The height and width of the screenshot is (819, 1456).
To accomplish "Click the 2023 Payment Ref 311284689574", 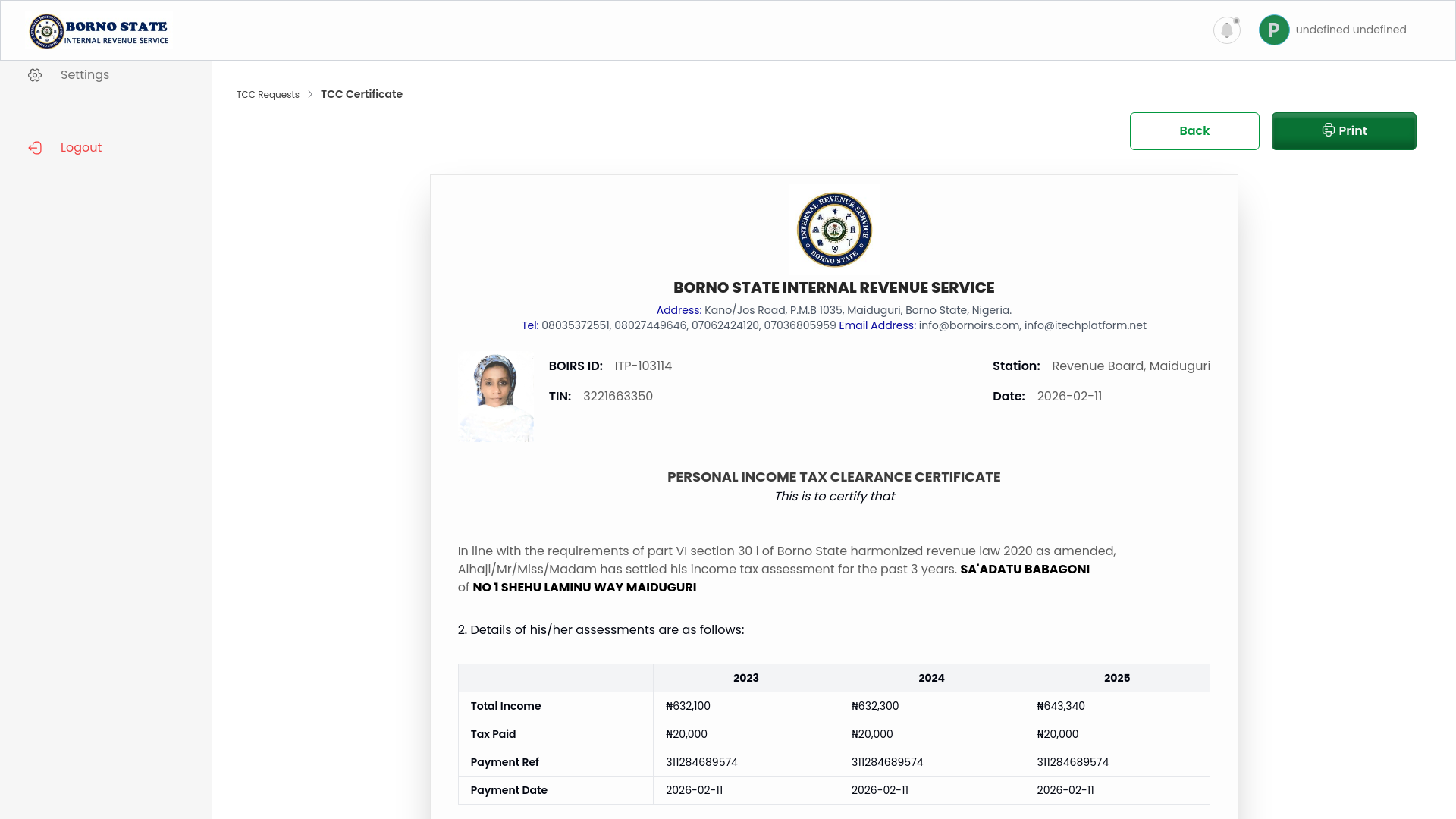I will (701, 762).
